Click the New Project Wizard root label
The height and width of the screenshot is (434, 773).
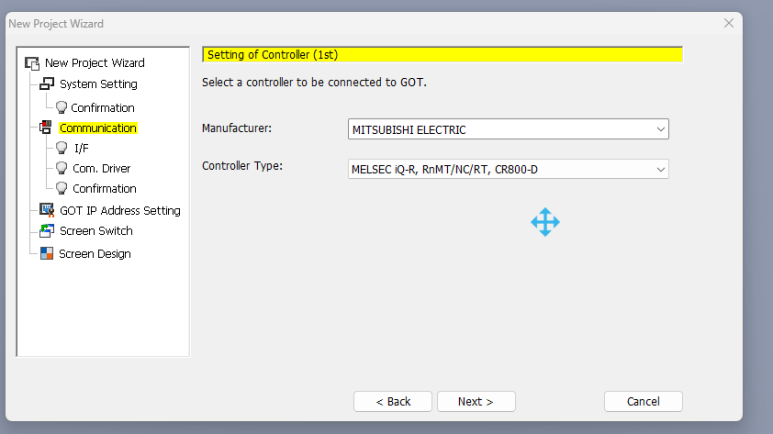[x=95, y=63]
